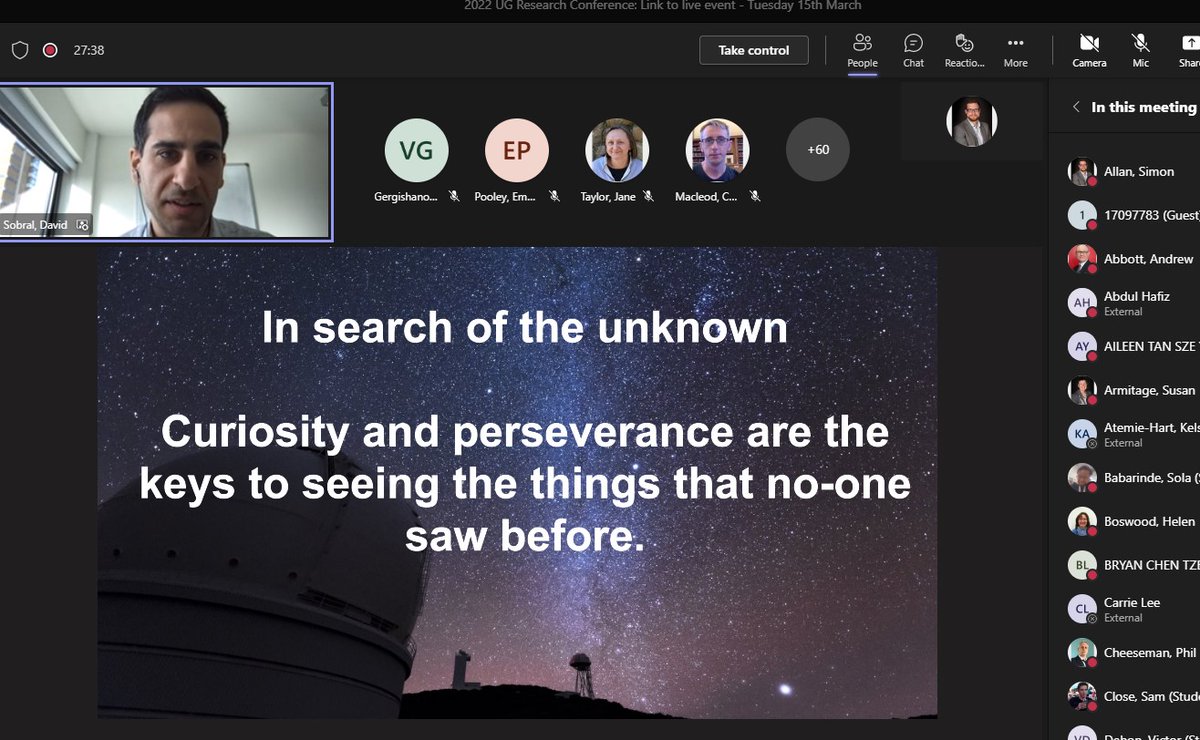Select Armitage, Susan in participant list
This screenshot has height=740, width=1200.
tap(1132, 390)
